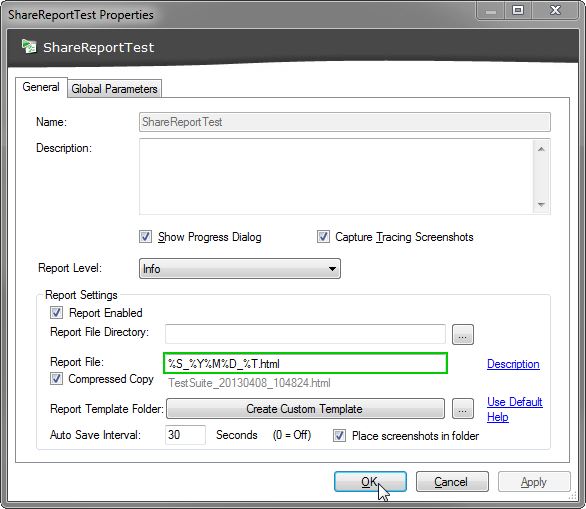Click the Use Default link
The height and width of the screenshot is (509, 586).
point(515,402)
